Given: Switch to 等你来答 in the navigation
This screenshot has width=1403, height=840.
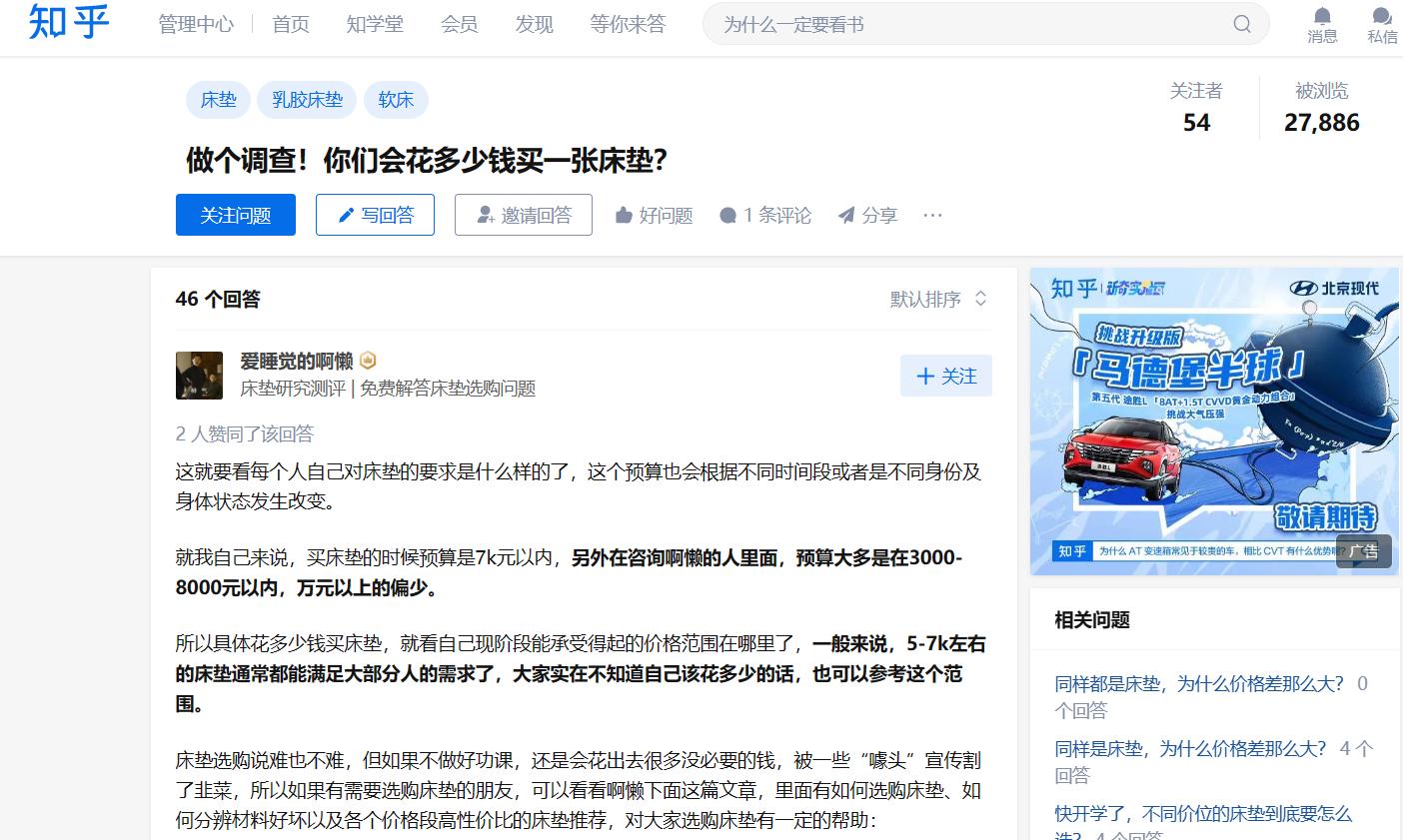Looking at the screenshot, I should pyautogui.click(x=628, y=24).
